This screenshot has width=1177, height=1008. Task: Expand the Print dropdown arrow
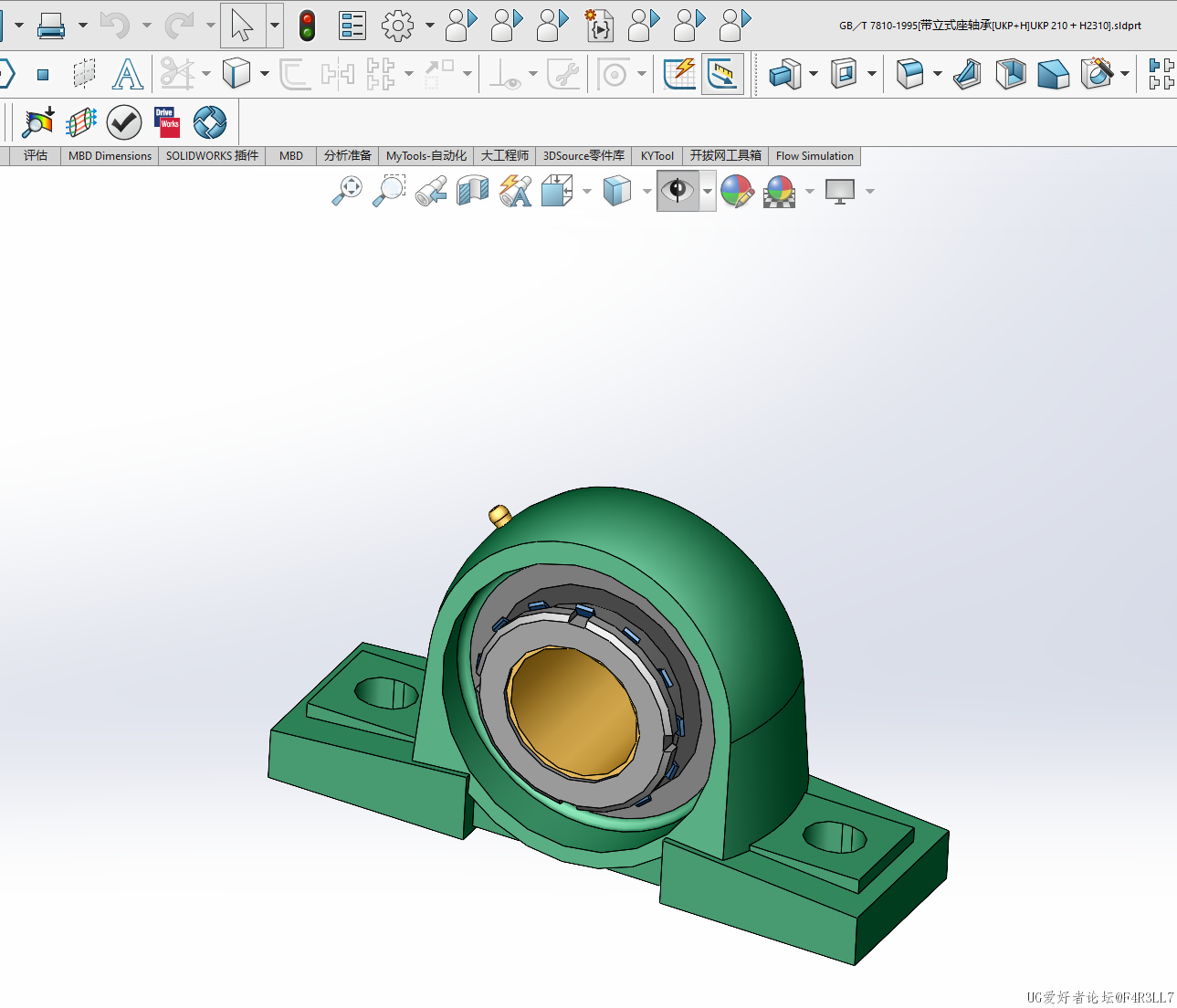82,26
